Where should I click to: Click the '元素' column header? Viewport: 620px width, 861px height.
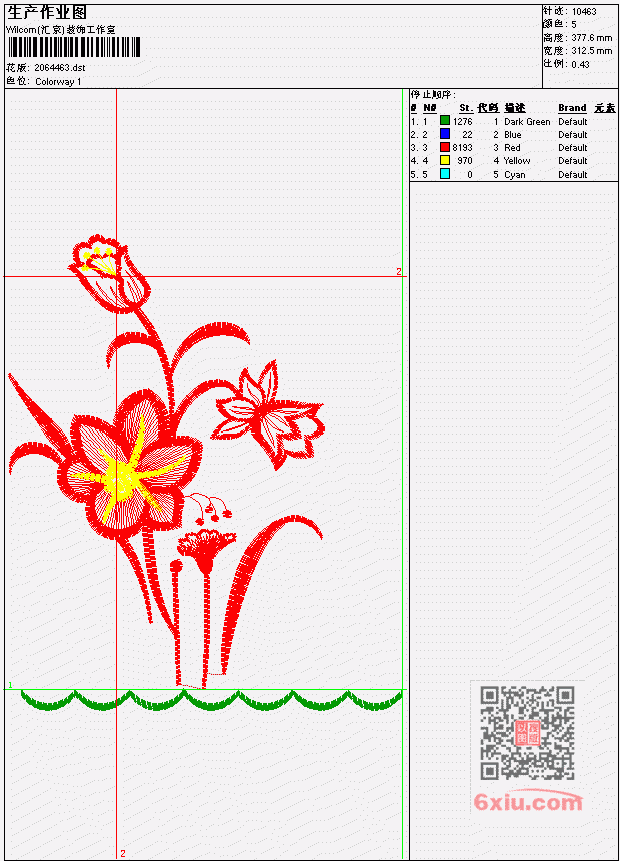605,108
